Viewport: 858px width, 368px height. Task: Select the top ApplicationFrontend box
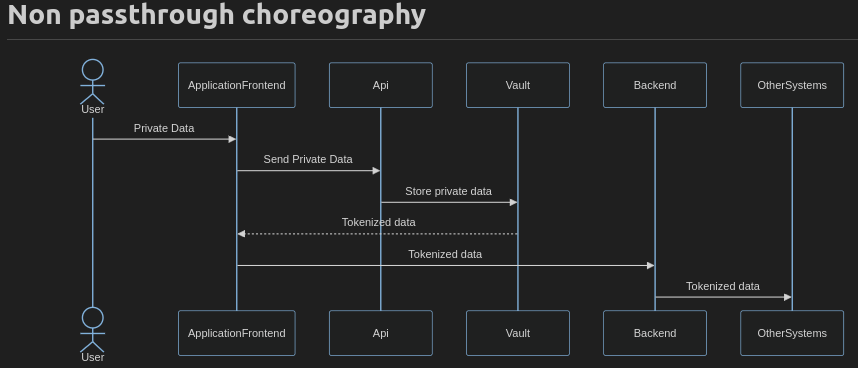[x=236, y=85]
